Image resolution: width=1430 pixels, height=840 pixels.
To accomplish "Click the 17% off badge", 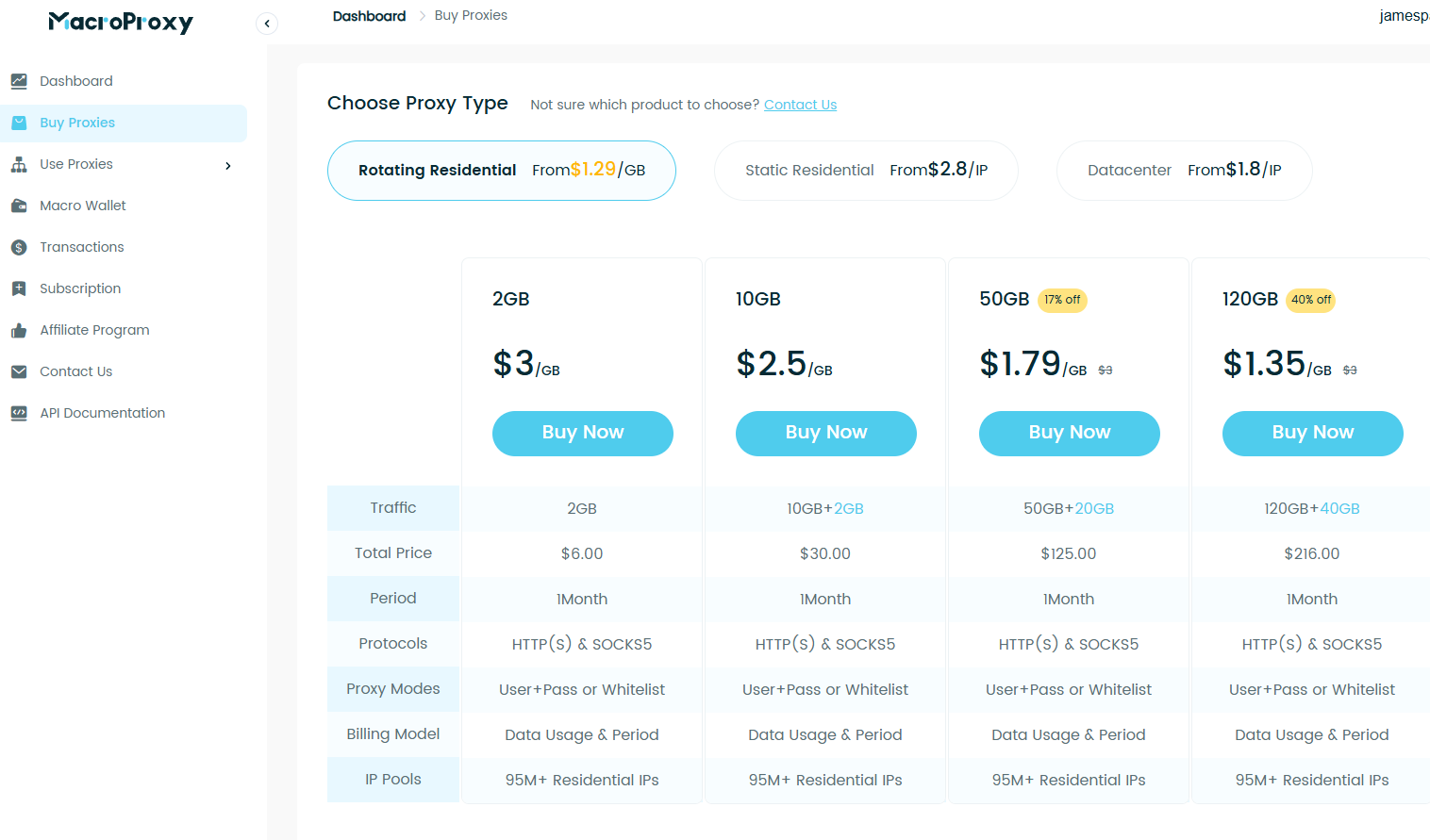I will [x=1062, y=300].
